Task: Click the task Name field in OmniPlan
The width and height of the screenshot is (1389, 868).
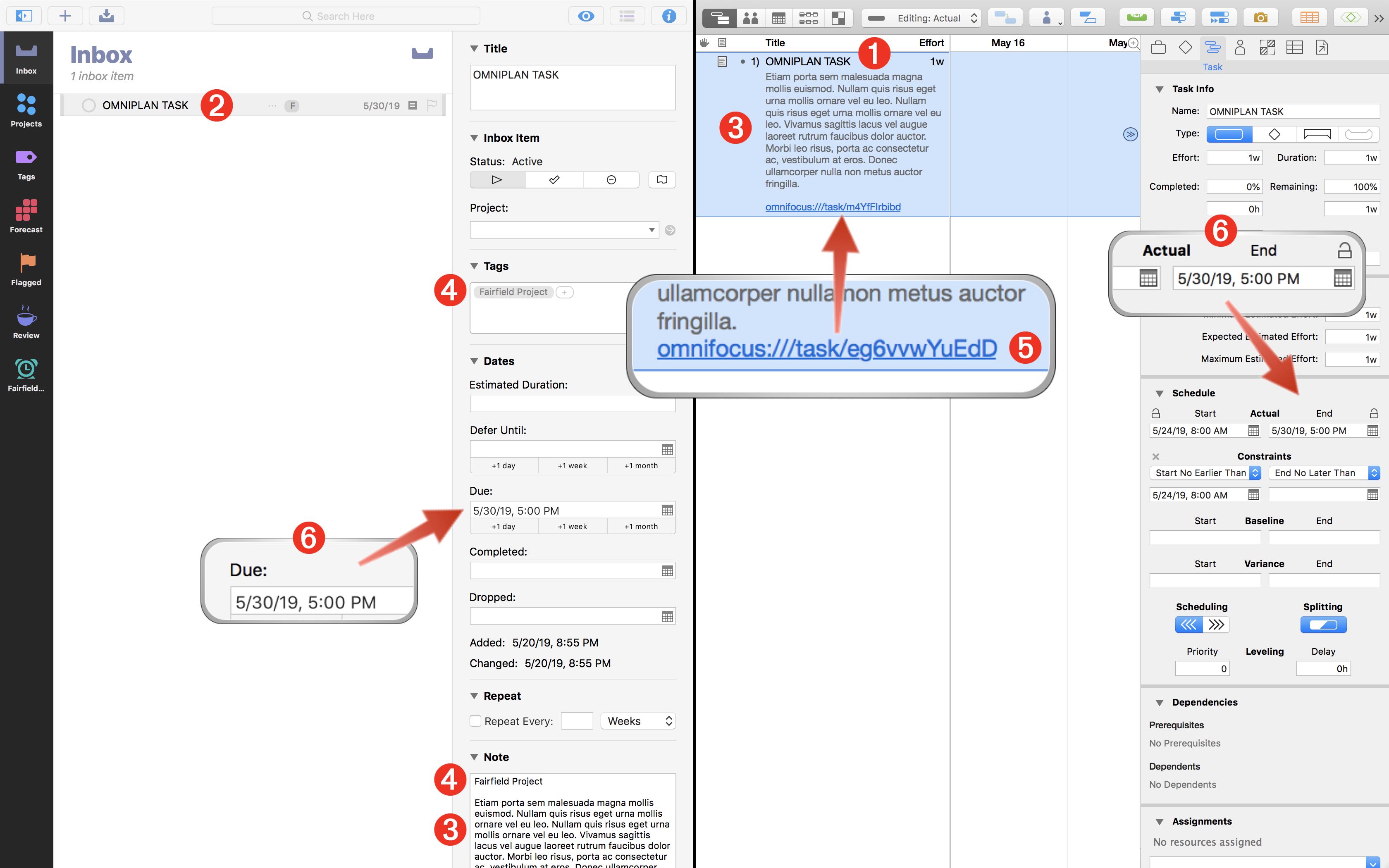Action: (1293, 111)
